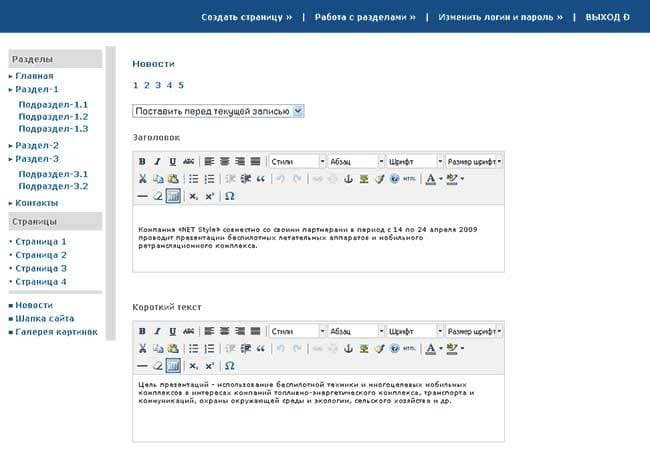Toggle Strikethrough in the Заголовок editor toolbar
Viewport: 650px width, 452px height.
click(x=189, y=162)
